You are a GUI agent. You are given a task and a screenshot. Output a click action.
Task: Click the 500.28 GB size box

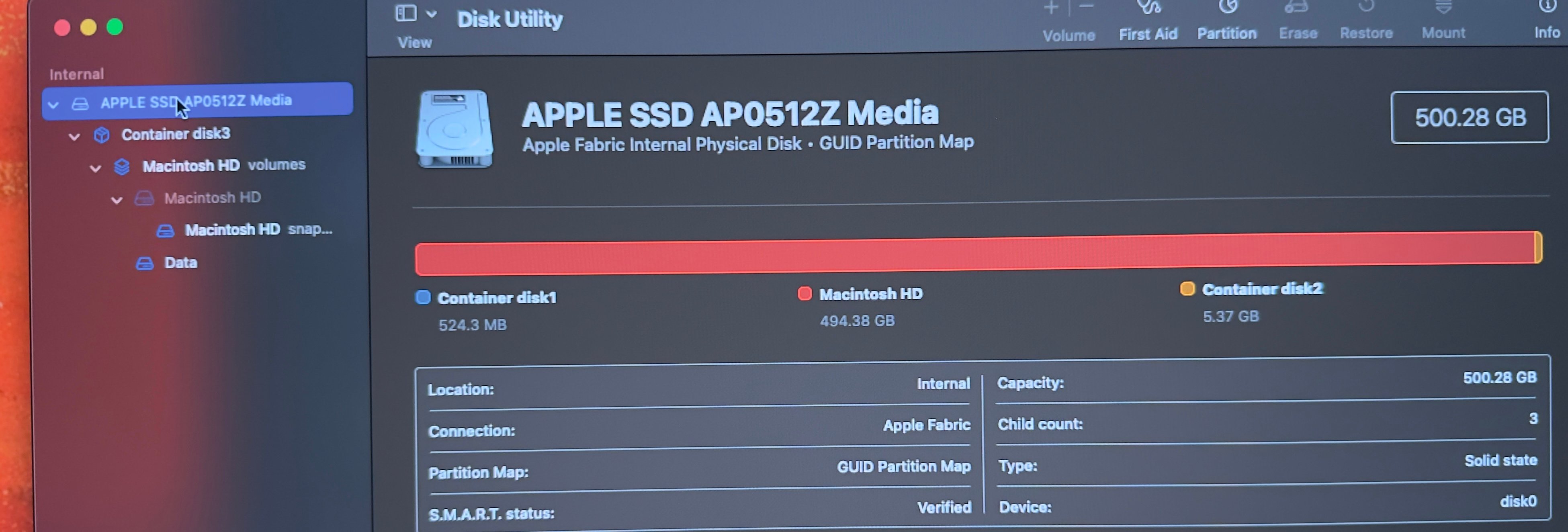tap(1470, 117)
